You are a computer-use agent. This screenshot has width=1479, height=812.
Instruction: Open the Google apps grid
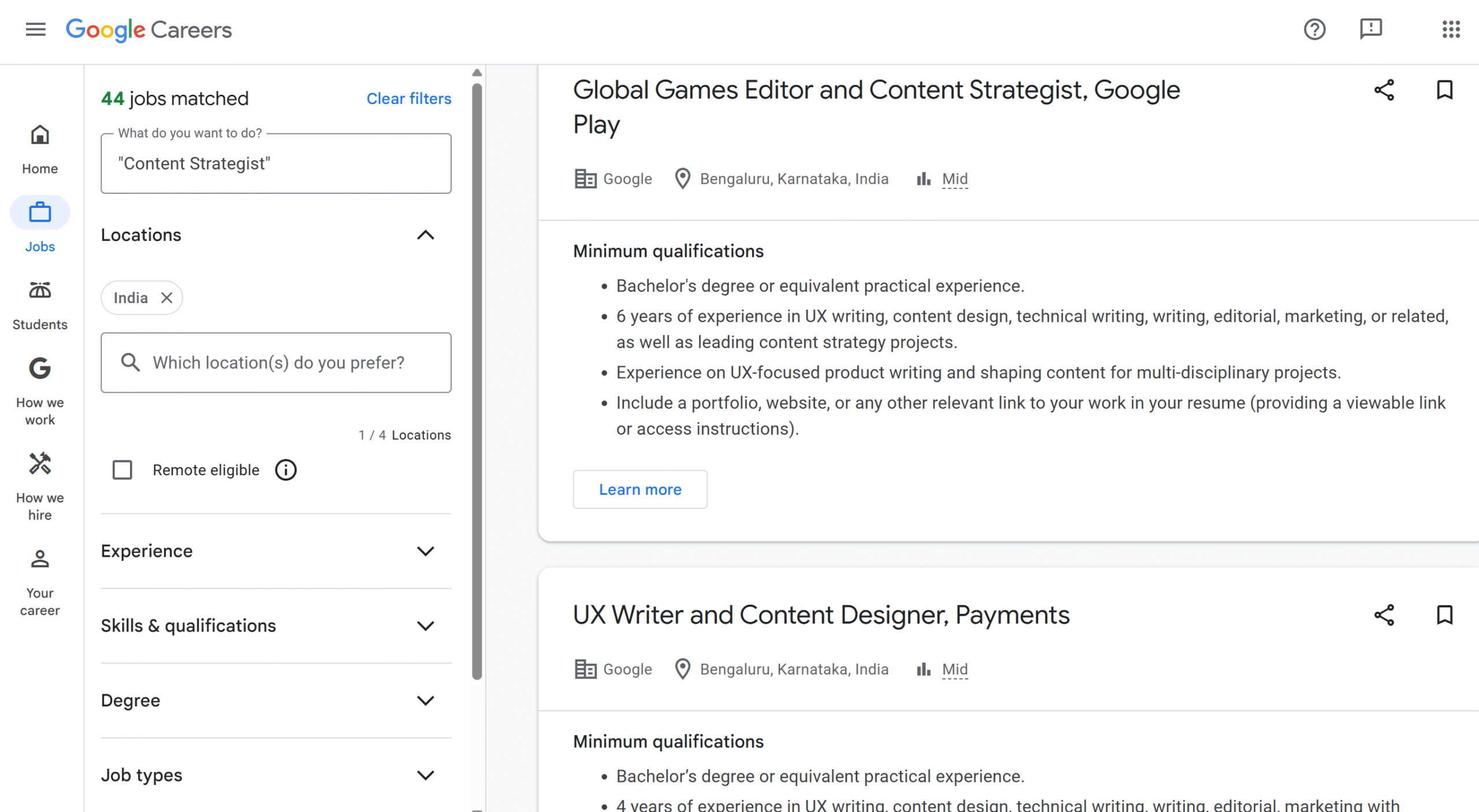1451,29
